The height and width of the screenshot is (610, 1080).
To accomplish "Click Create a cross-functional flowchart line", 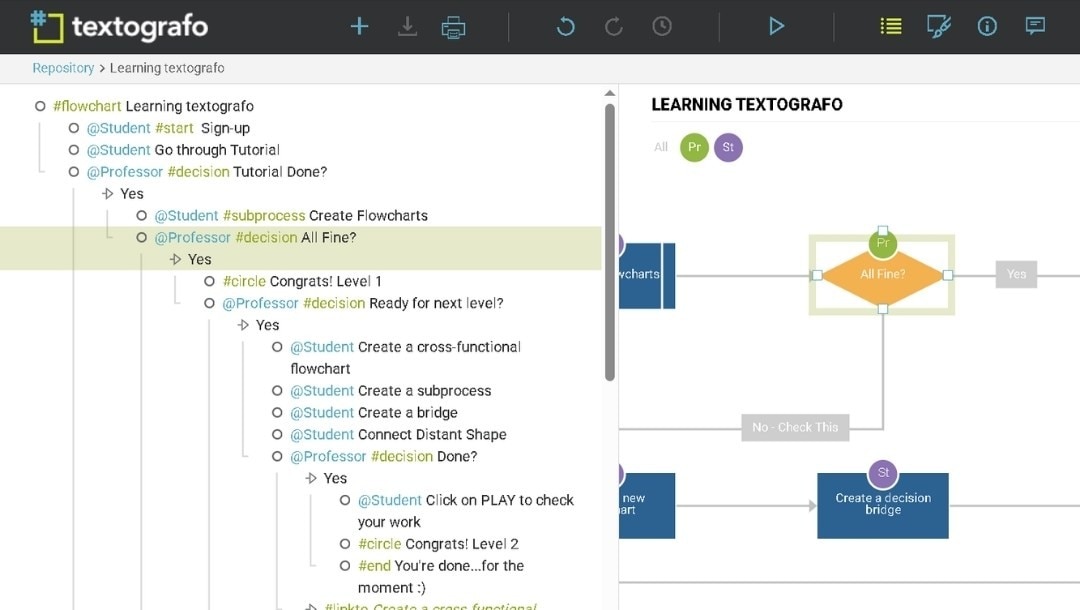I will tap(405, 357).
